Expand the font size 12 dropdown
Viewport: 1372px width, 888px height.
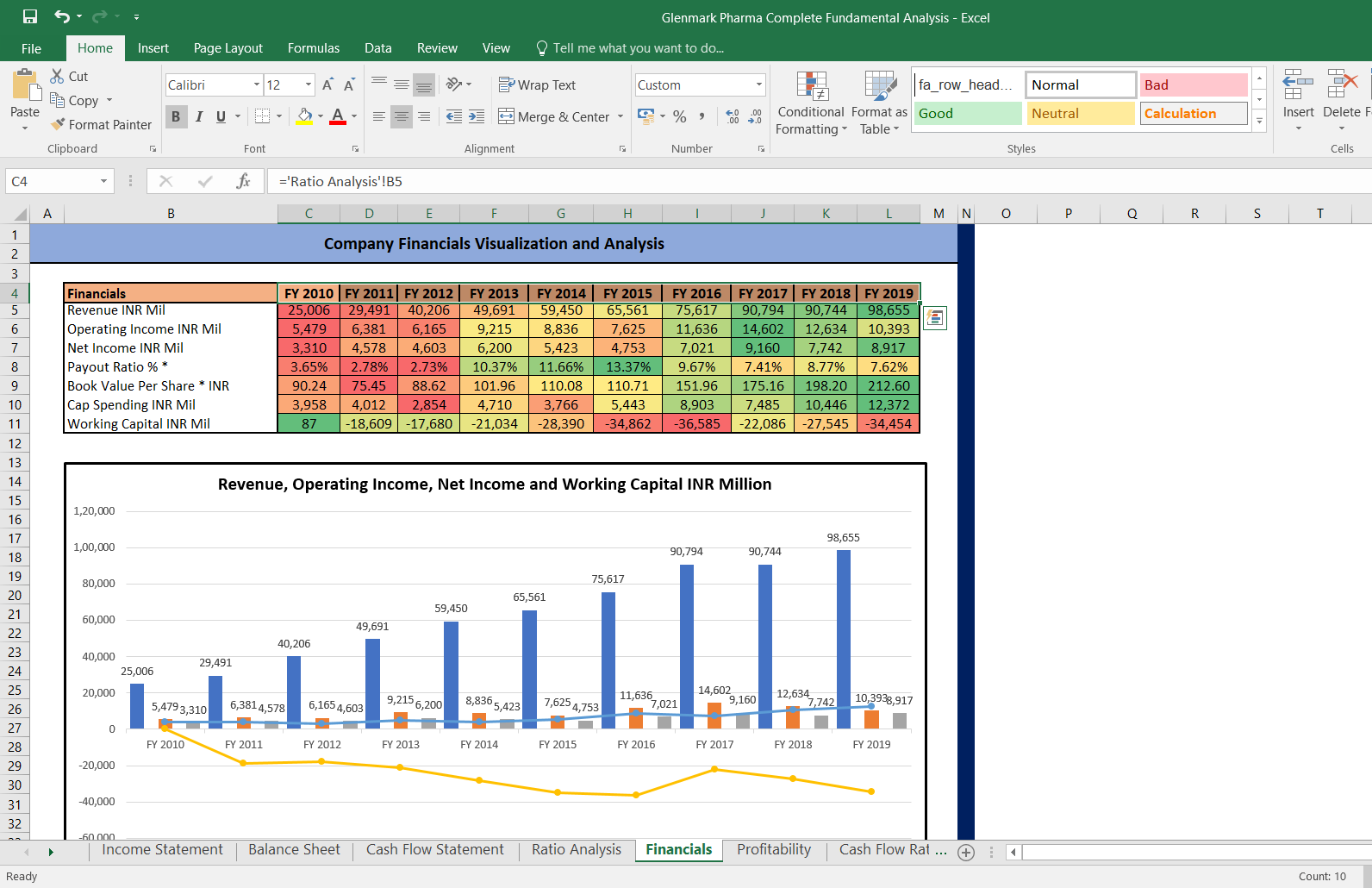pos(309,84)
